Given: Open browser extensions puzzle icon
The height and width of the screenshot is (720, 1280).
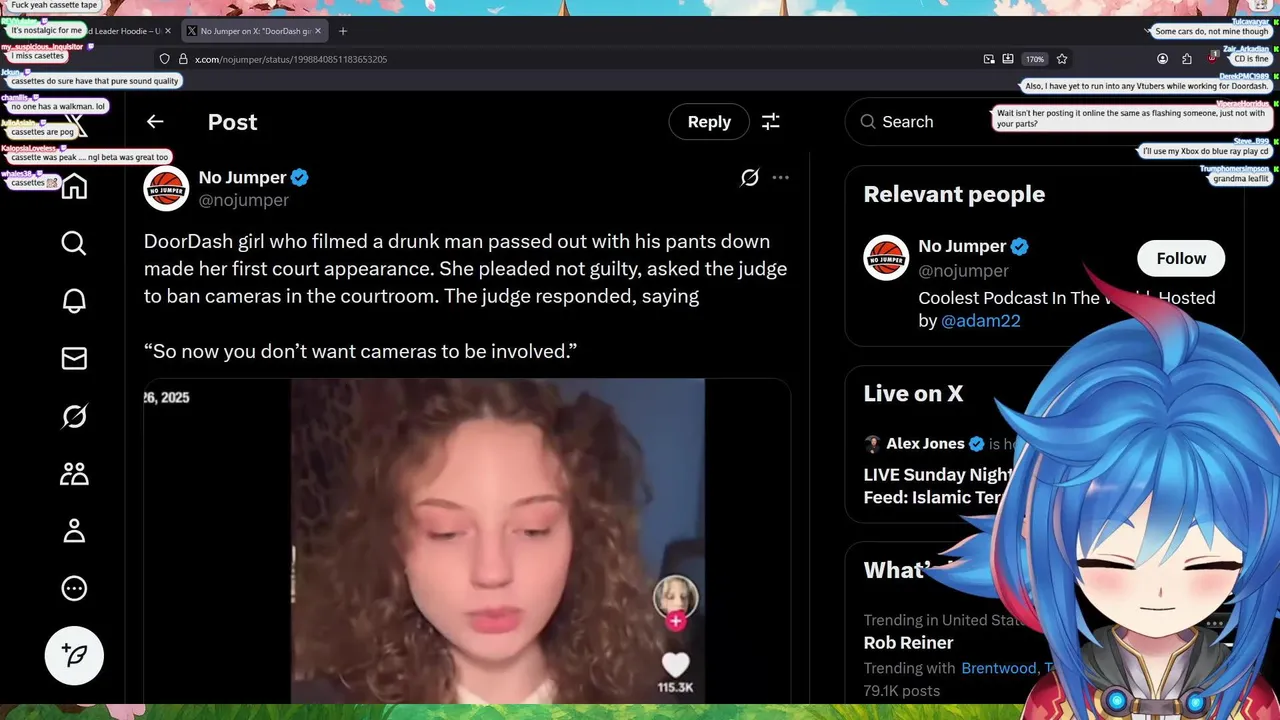Looking at the screenshot, I should (1187, 59).
